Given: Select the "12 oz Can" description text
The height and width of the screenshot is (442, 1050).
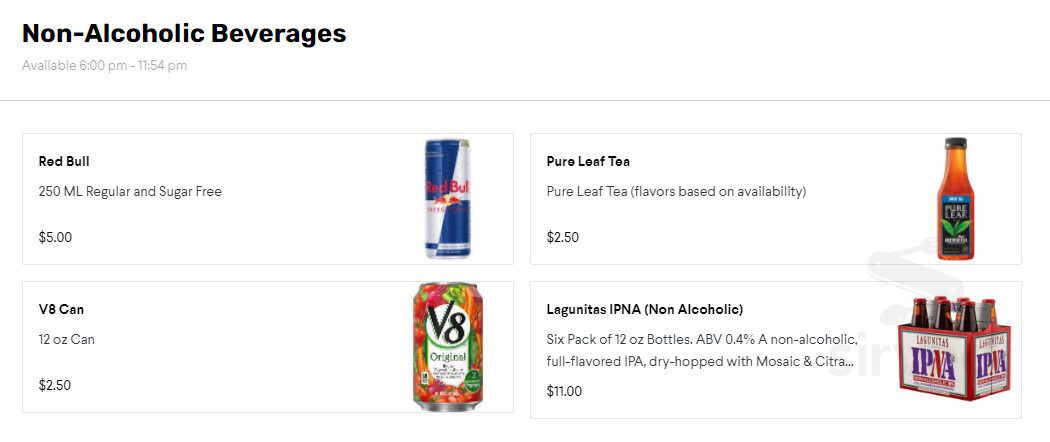Looking at the screenshot, I should click(x=67, y=339).
